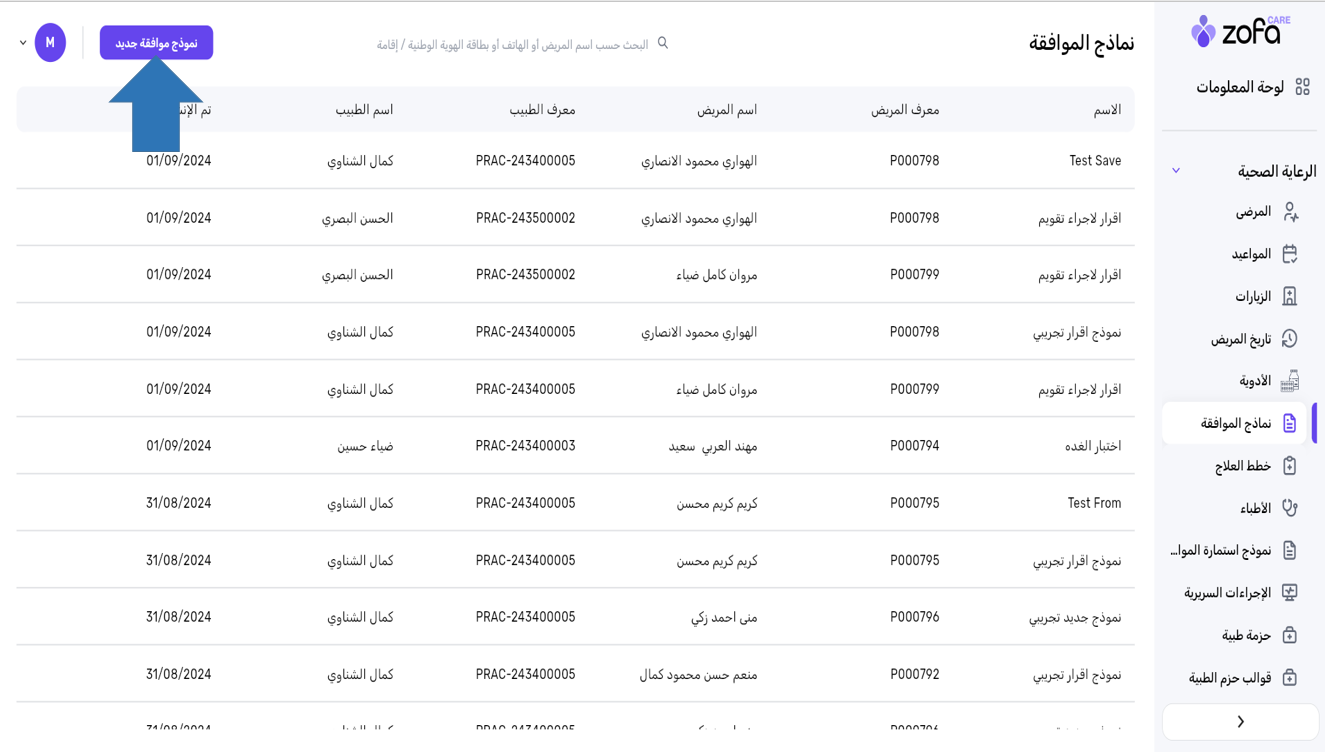1325x752 pixels.
Task: Collapse the healthcare (الرعاية الصحية) section
Action: [x=1176, y=171]
